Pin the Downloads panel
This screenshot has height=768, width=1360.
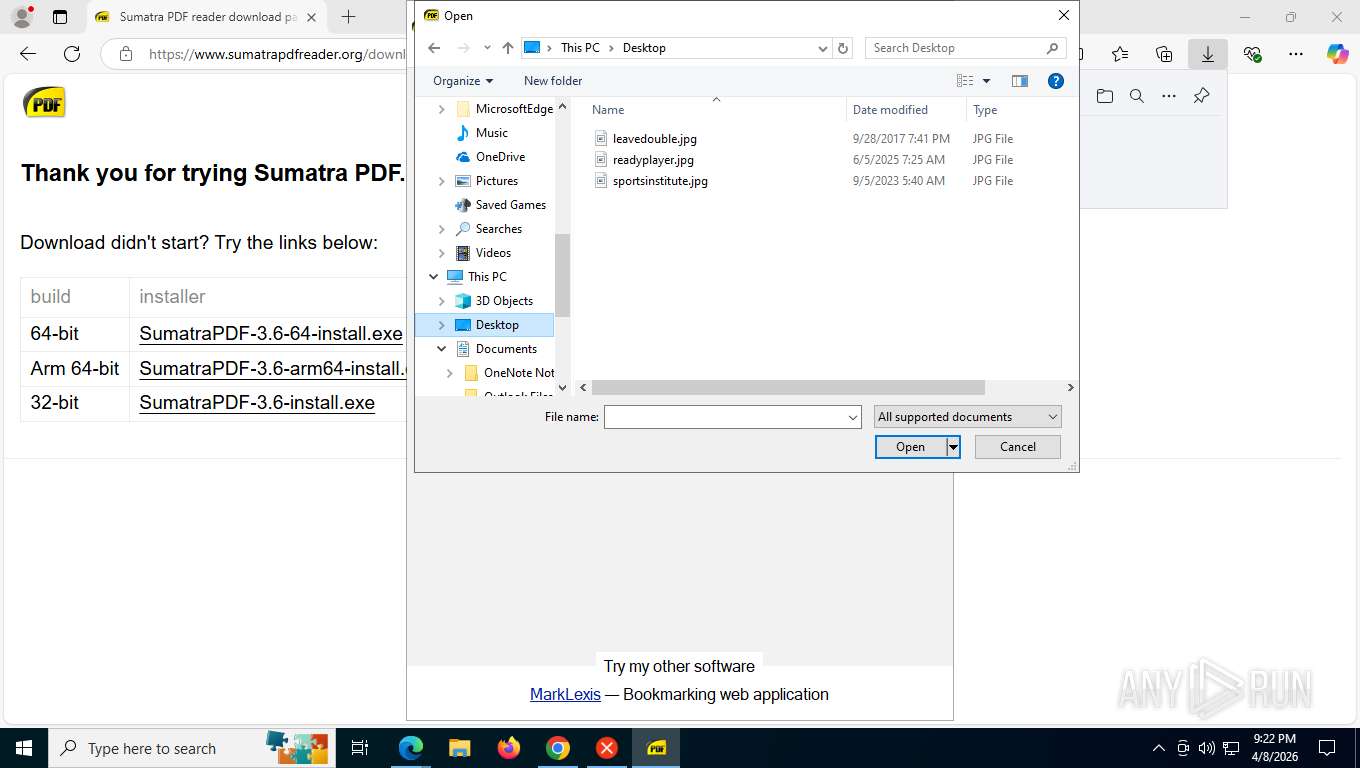pyautogui.click(x=1202, y=96)
